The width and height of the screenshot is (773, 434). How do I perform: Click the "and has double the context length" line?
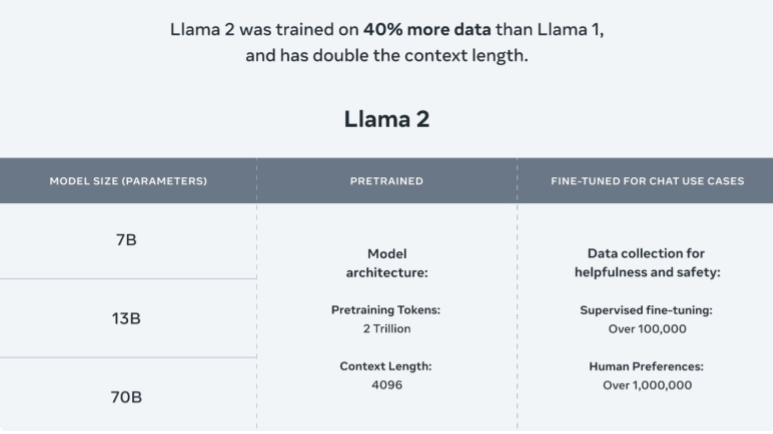pos(386,56)
